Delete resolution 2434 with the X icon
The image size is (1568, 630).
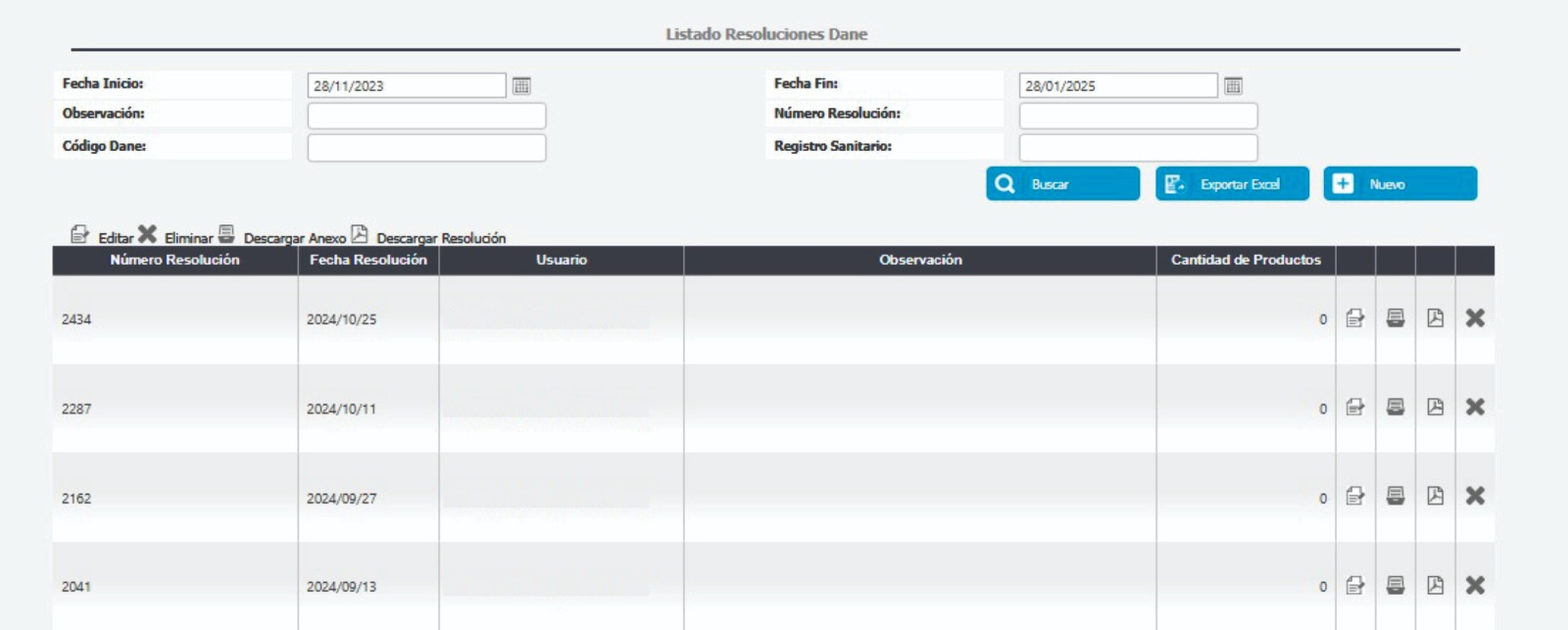point(1475,318)
